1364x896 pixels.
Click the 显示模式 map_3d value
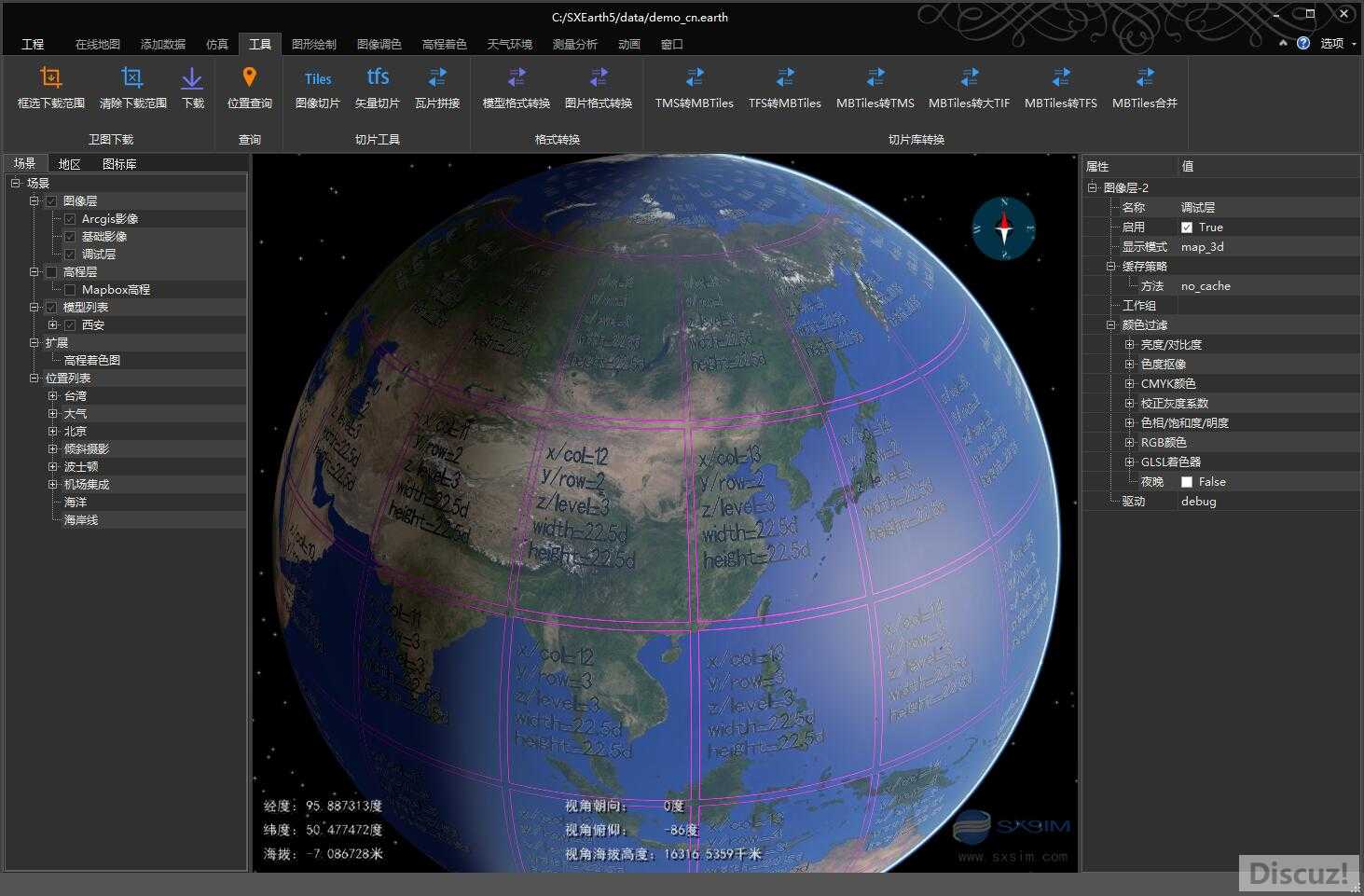click(1268, 247)
